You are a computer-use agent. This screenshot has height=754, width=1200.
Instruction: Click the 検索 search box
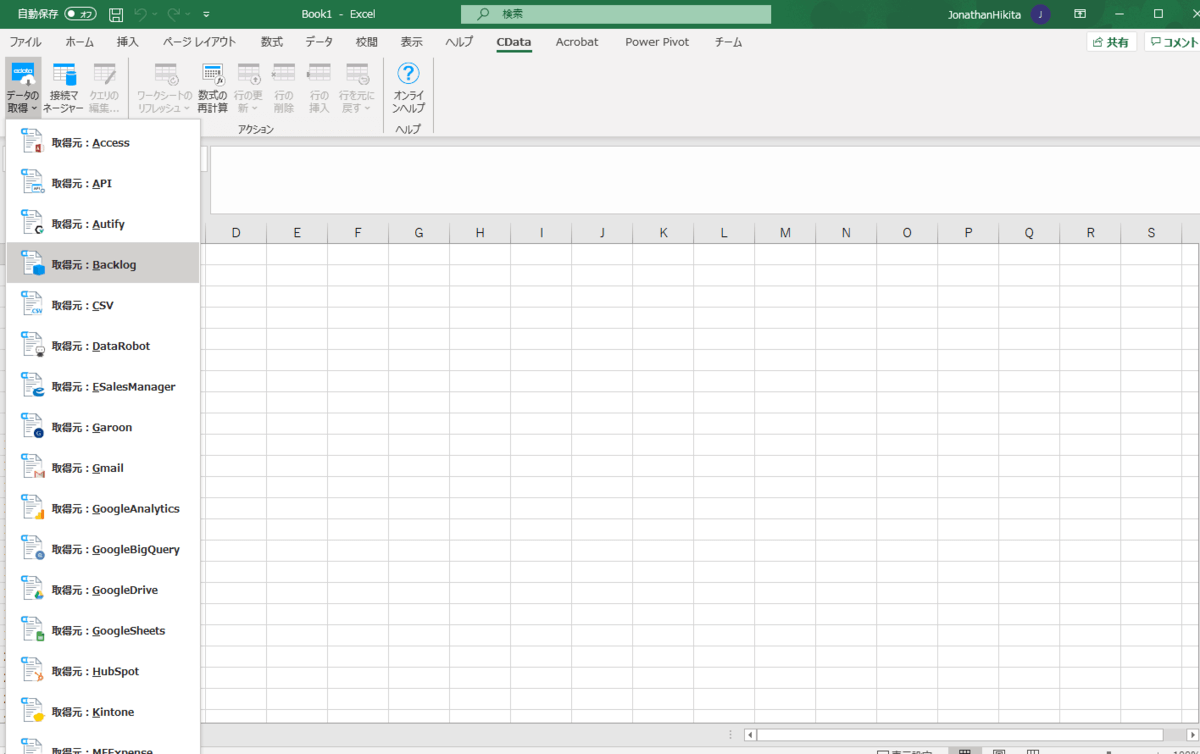[x=616, y=14]
